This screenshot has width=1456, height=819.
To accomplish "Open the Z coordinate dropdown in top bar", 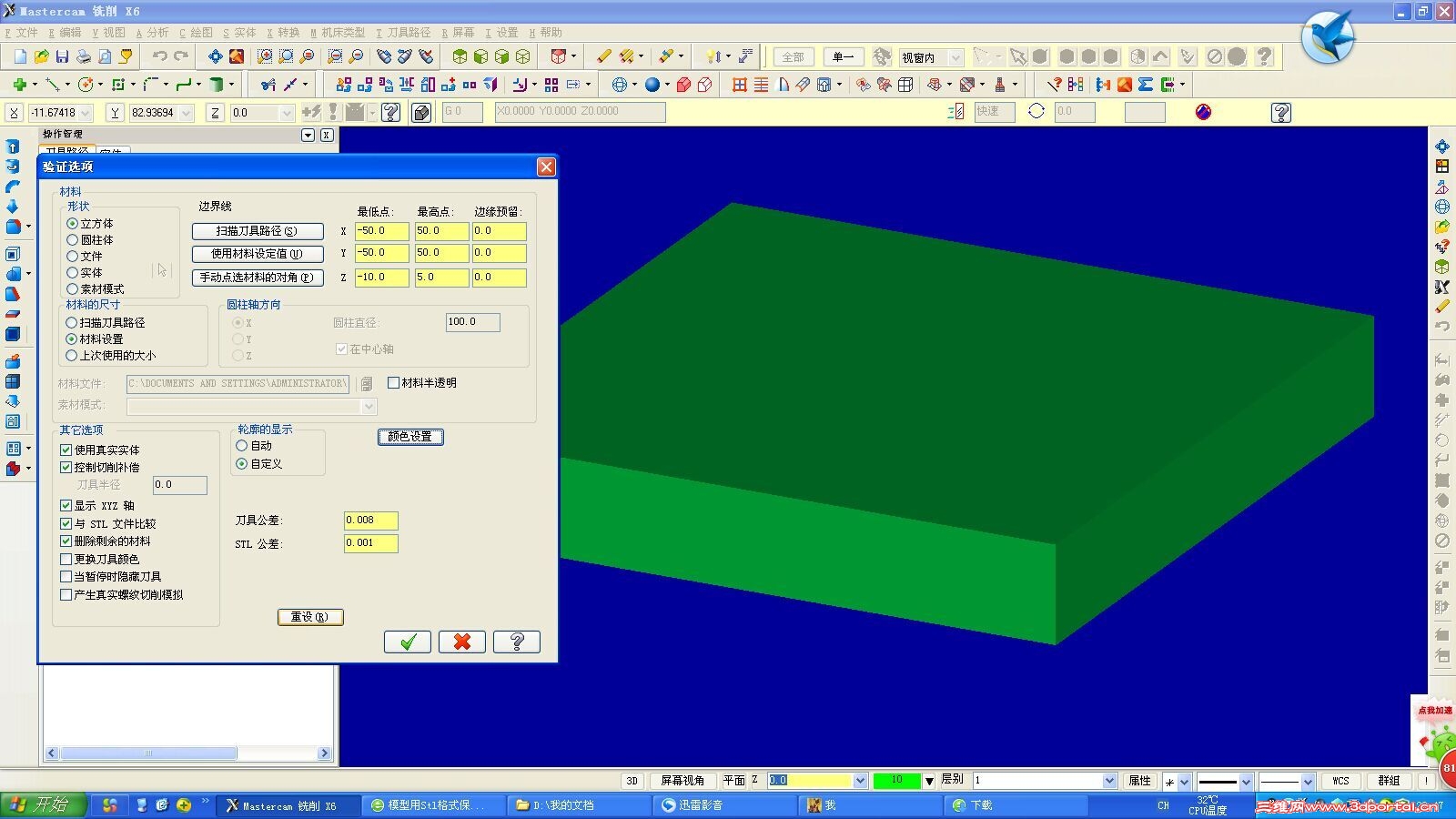I will coord(287,113).
